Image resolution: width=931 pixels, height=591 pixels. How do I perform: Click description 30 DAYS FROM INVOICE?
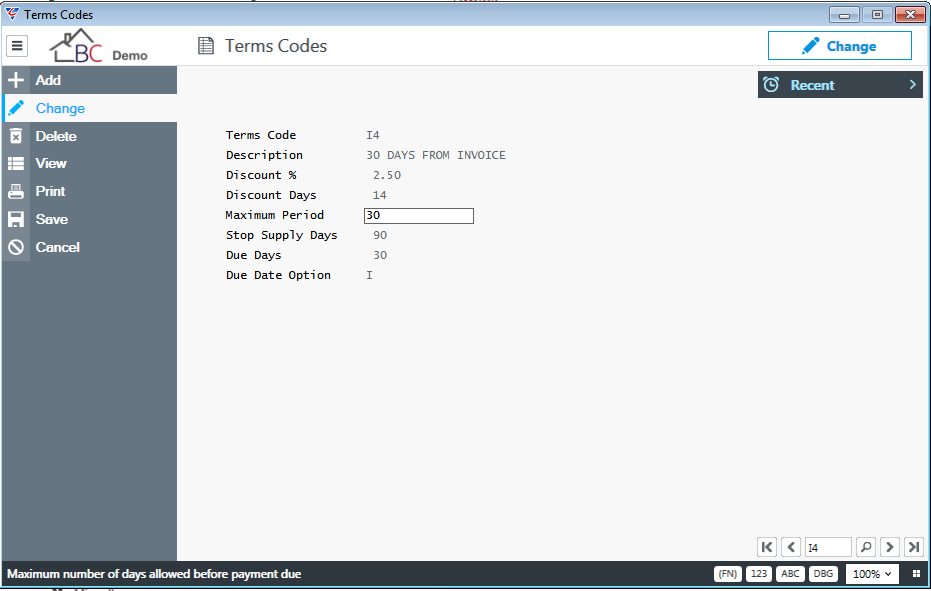click(436, 155)
